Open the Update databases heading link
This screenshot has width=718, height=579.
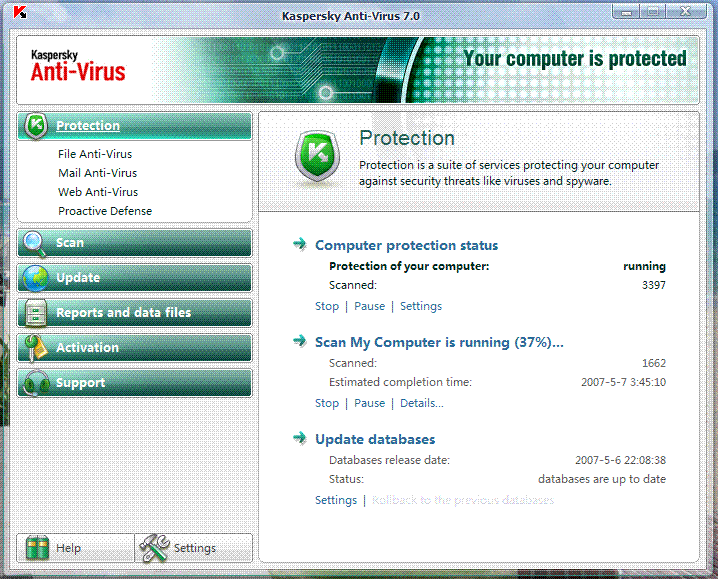pyautogui.click(x=375, y=439)
